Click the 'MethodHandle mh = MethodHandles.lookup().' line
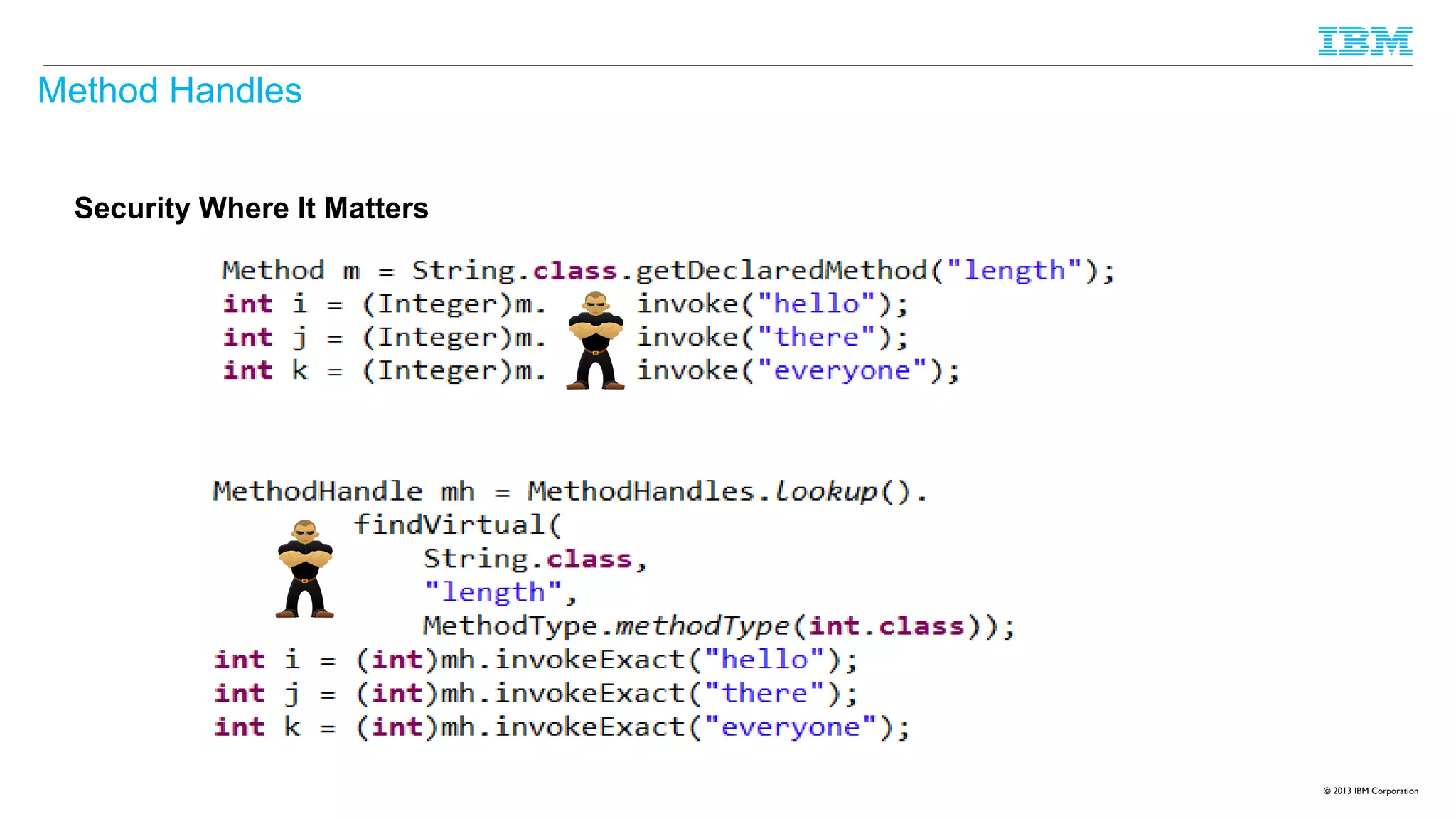Image resolution: width=1456 pixels, height=819 pixels. point(570,491)
